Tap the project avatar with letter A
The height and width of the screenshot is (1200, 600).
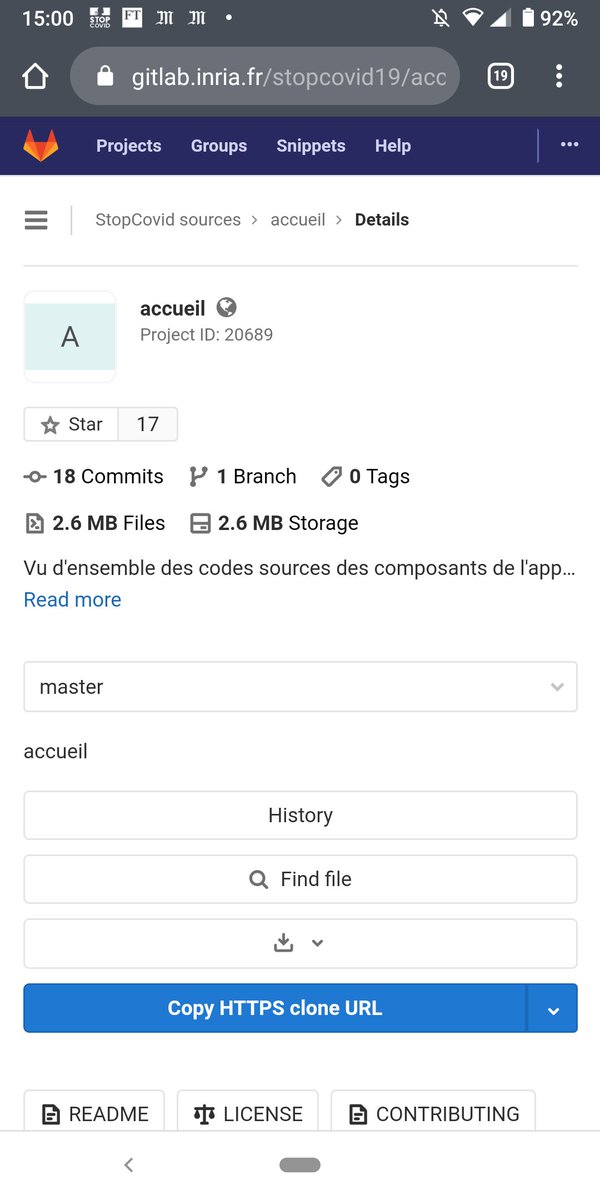70,337
